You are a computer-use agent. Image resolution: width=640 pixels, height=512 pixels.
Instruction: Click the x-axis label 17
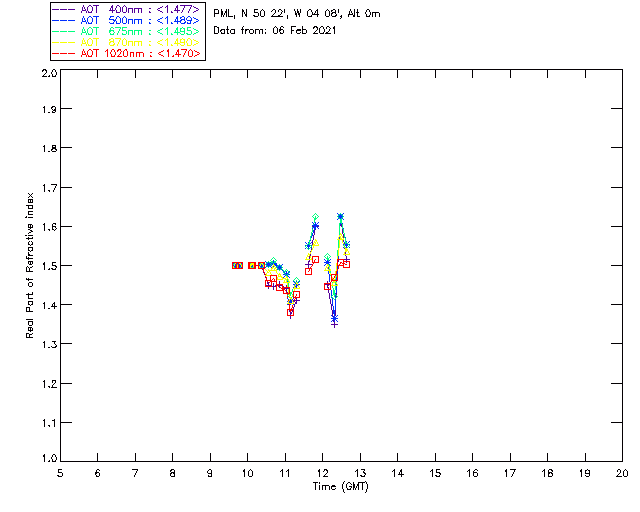pos(510,473)
